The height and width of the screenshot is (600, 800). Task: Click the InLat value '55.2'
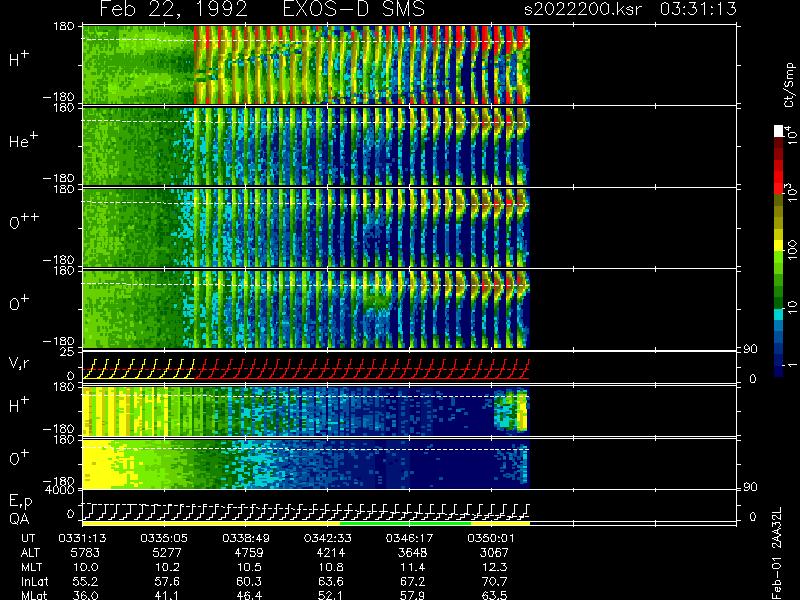(86, 581)
